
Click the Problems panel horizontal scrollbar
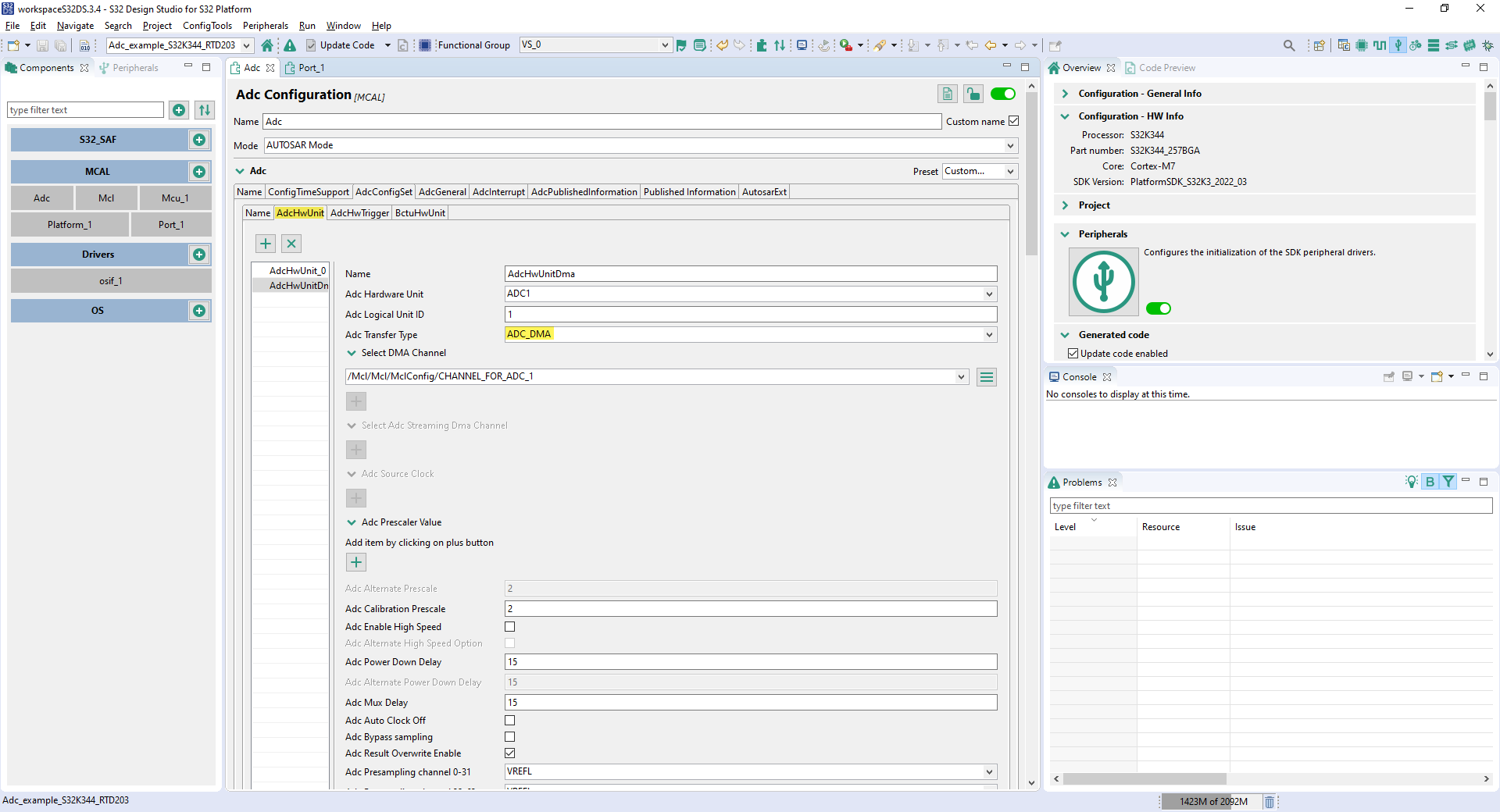(x=1145, y=779)
